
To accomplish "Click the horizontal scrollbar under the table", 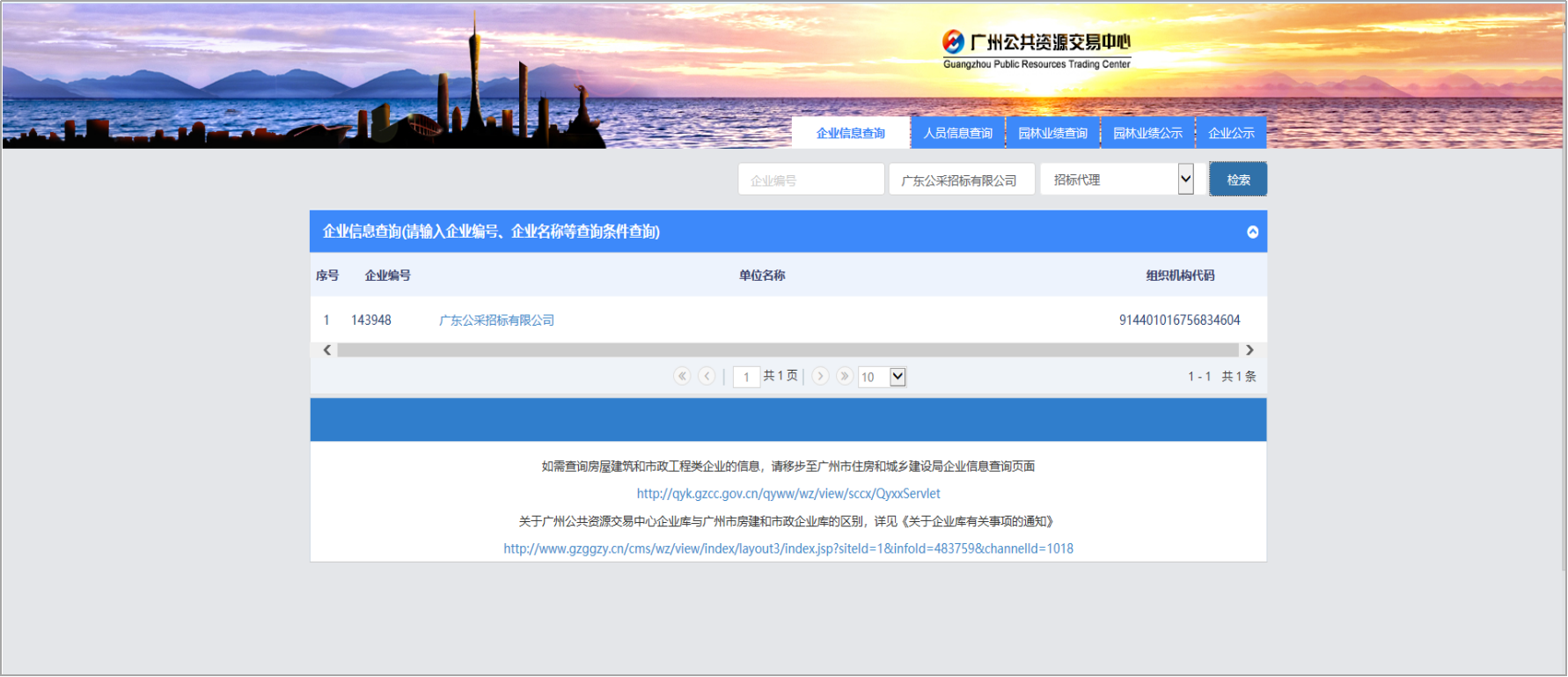I will [788, 350].
